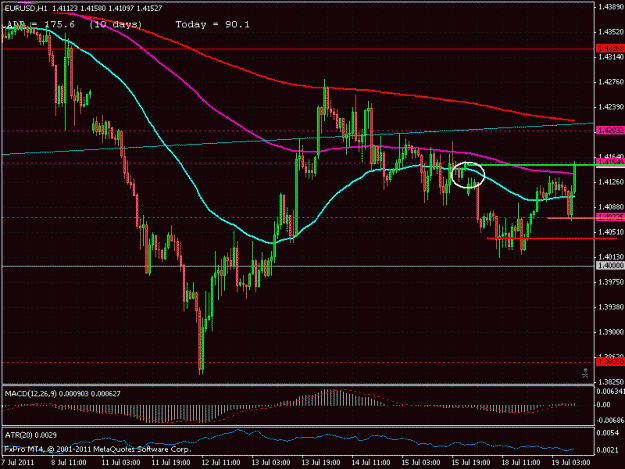Click the "12 Jul 11:00" time axis label
Viewport: 625px width, 469px height.
(x=221, y=463)
